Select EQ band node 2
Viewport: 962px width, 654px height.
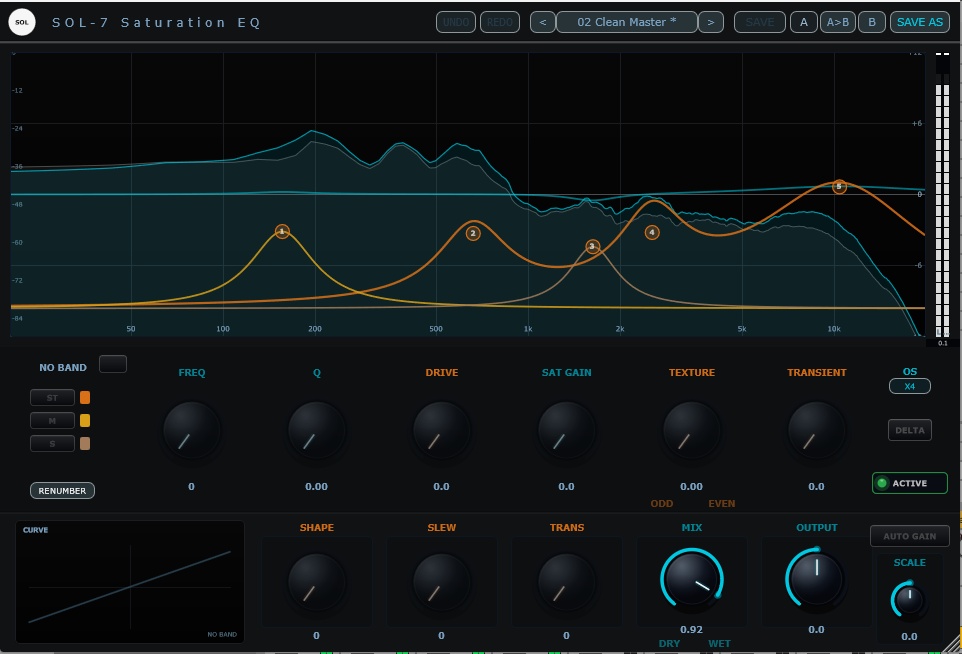tap(473, 233)
